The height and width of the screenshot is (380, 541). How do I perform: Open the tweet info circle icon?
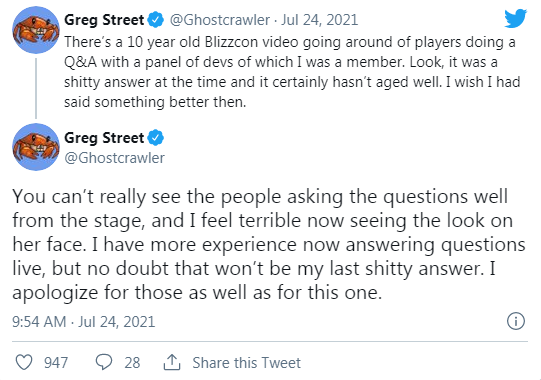point(516,321)
